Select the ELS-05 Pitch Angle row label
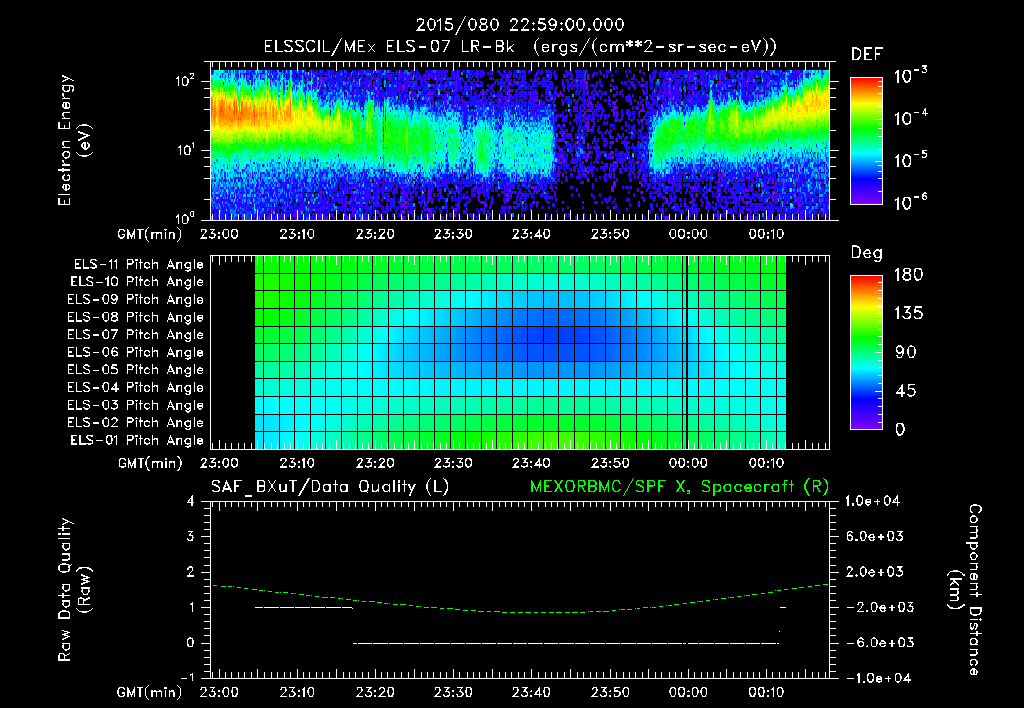The width and height of the screenshot is (1024, 708). 136,370
